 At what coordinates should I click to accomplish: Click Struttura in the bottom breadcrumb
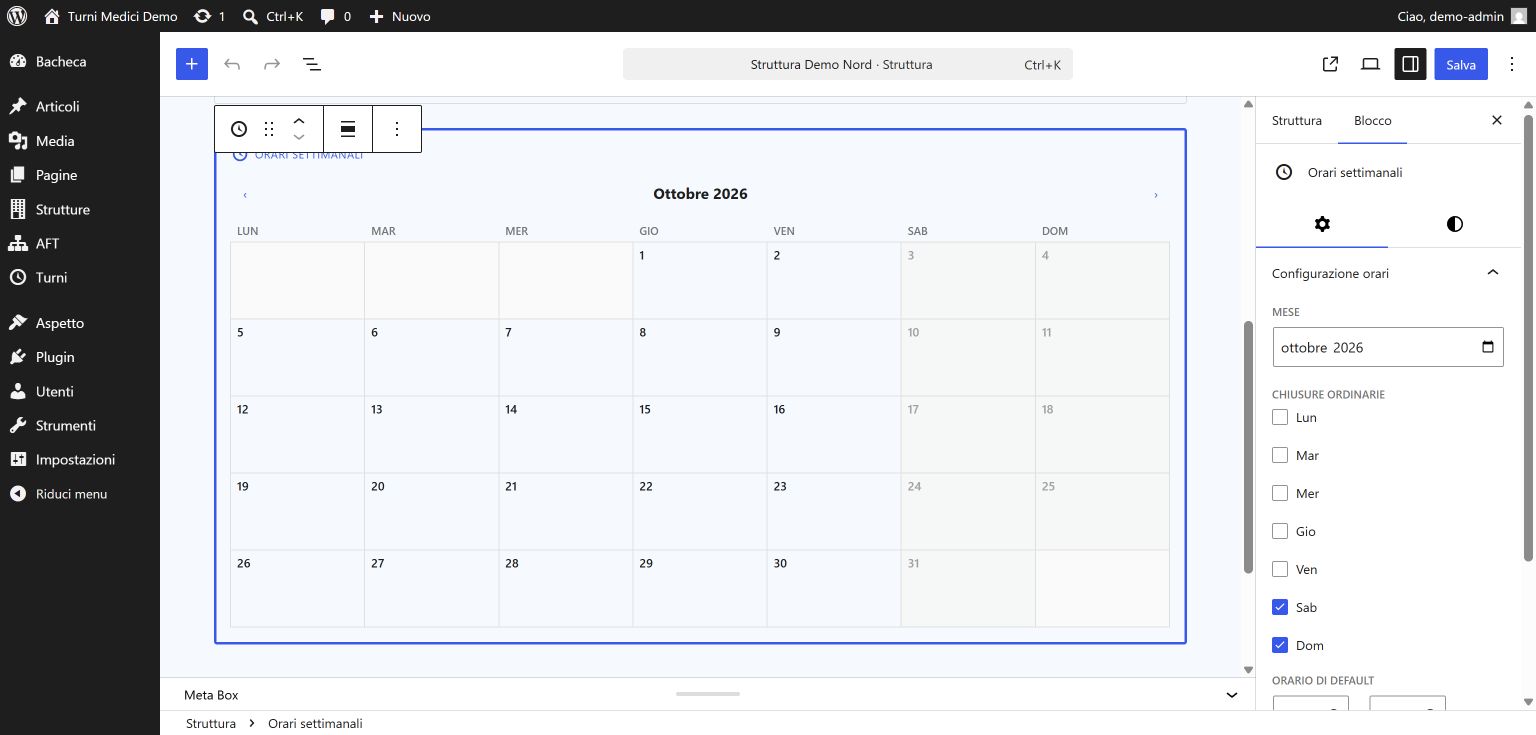pyautogui.click(x=211, y=723)
